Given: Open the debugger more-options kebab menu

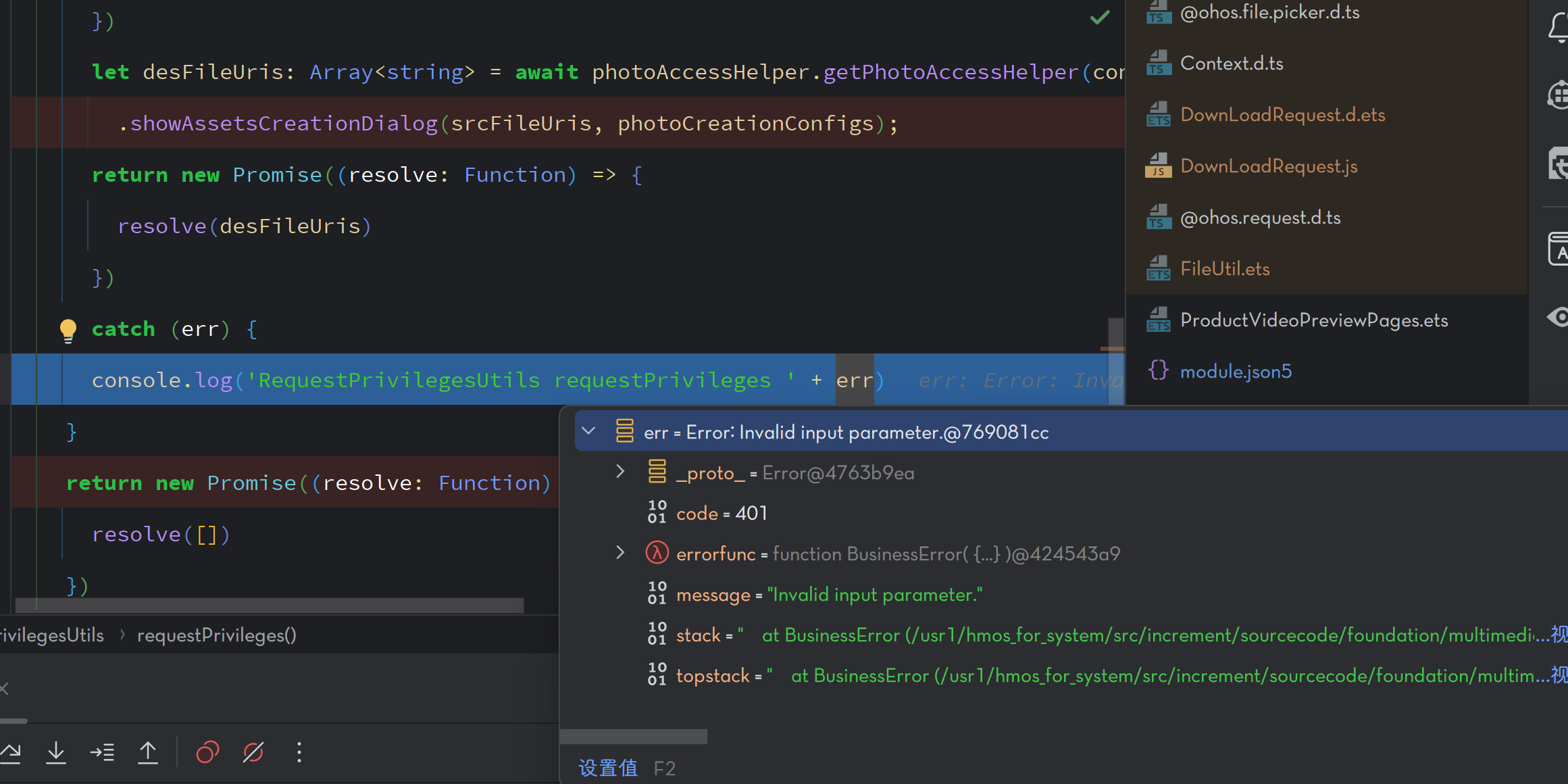Looking at the screenshot, I should point(299,752).
